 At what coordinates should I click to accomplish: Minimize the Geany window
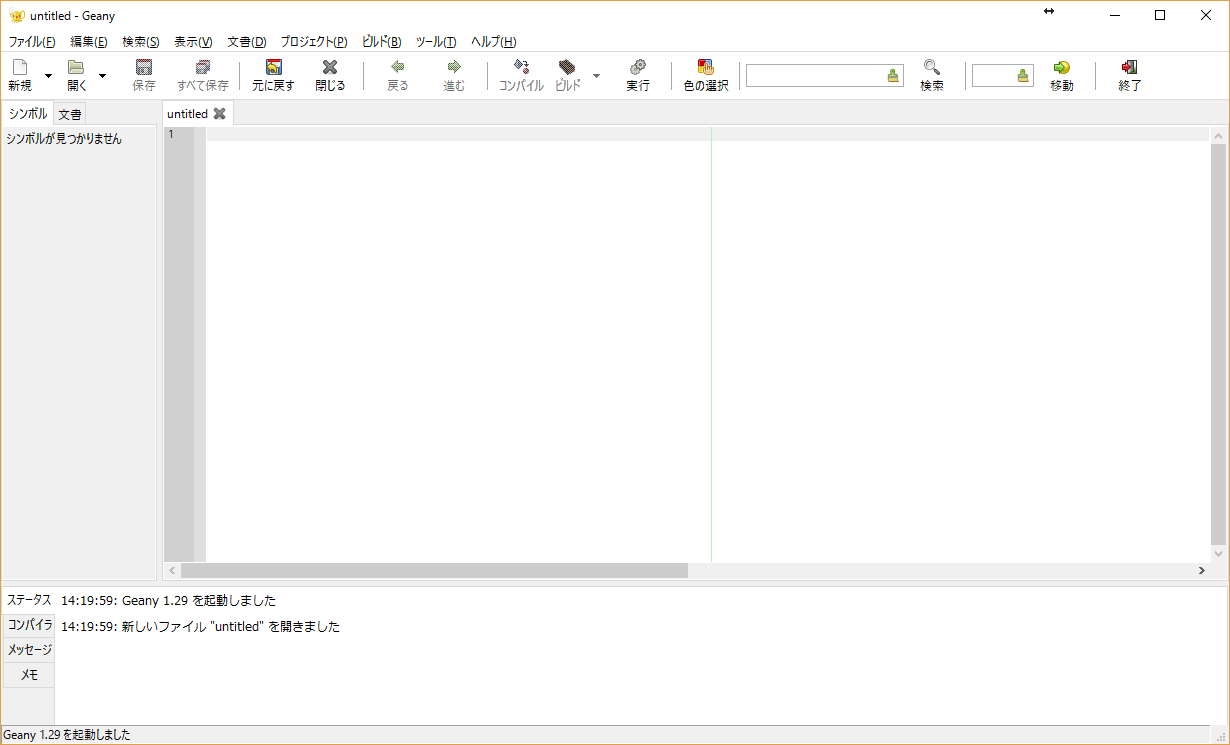click(x=1114, y=15)
